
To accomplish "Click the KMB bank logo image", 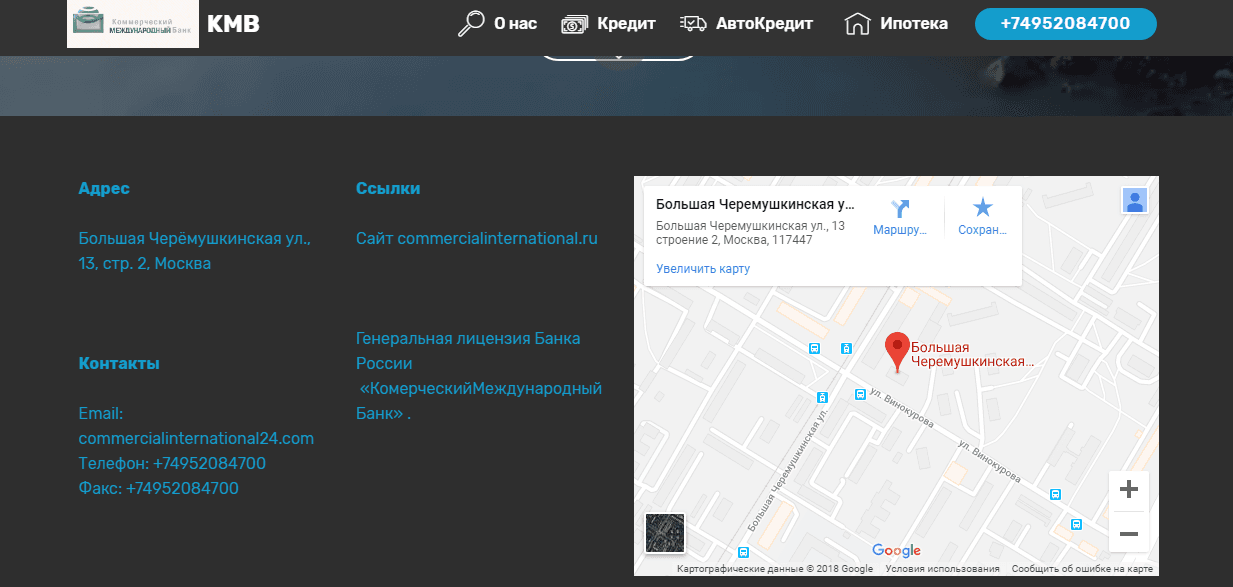I will (133, 24).
